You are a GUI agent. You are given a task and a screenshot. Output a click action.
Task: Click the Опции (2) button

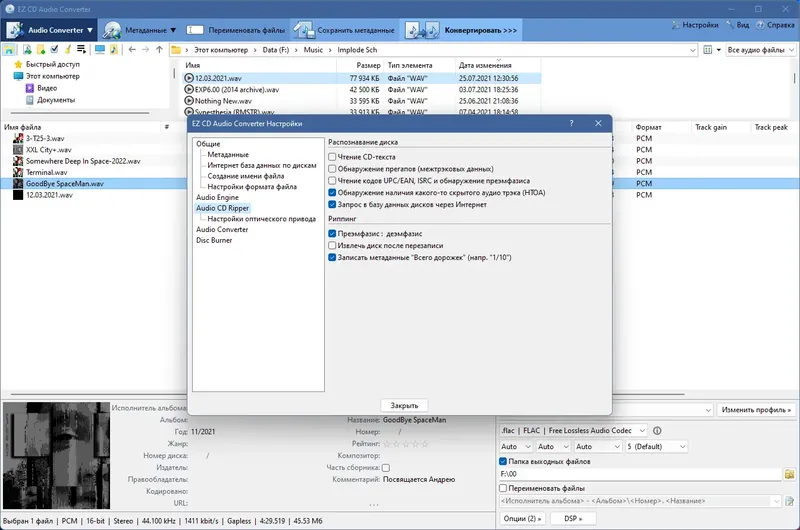[x=522, y=518]
